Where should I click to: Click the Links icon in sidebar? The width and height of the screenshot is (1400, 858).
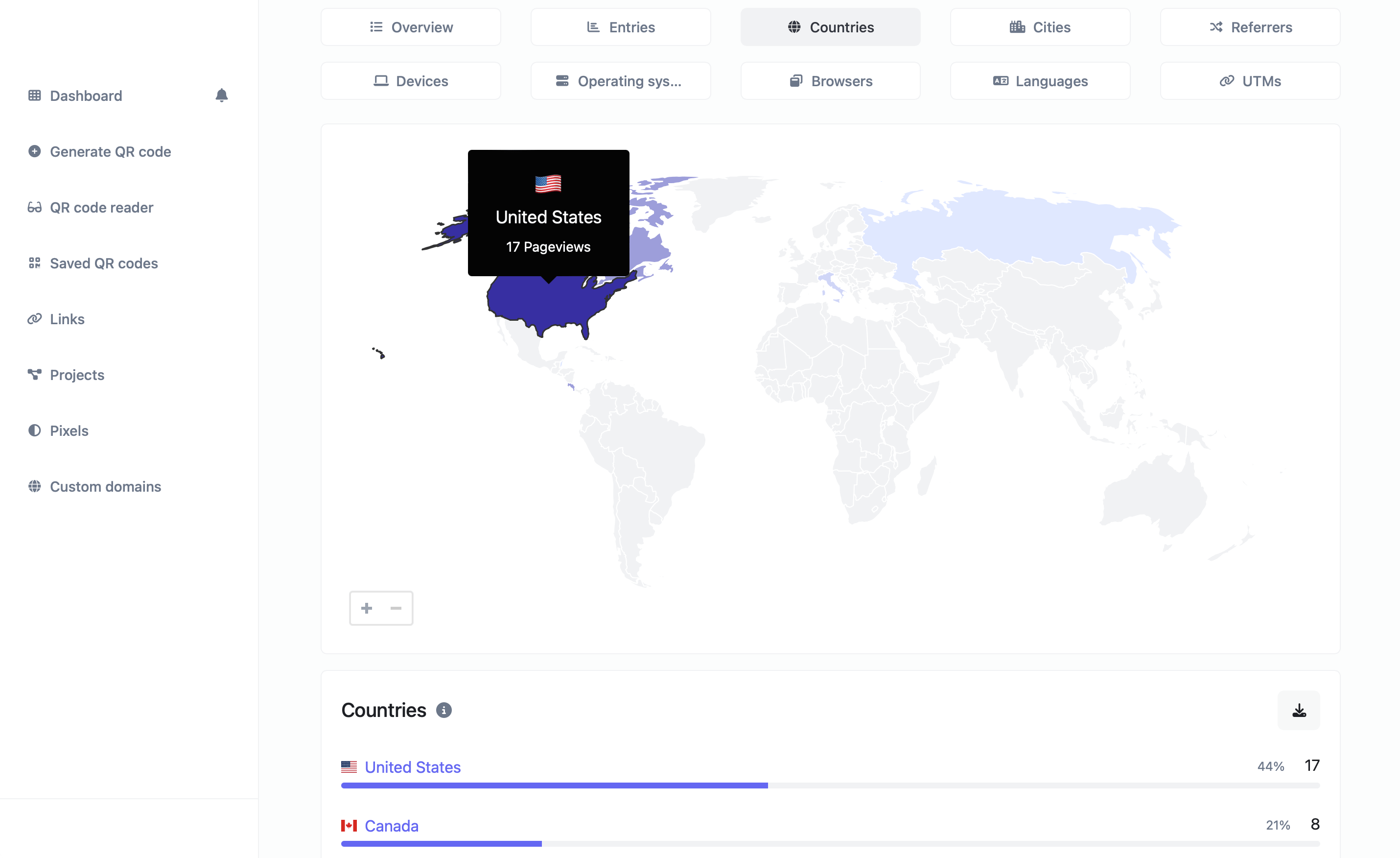pos(35,318)
